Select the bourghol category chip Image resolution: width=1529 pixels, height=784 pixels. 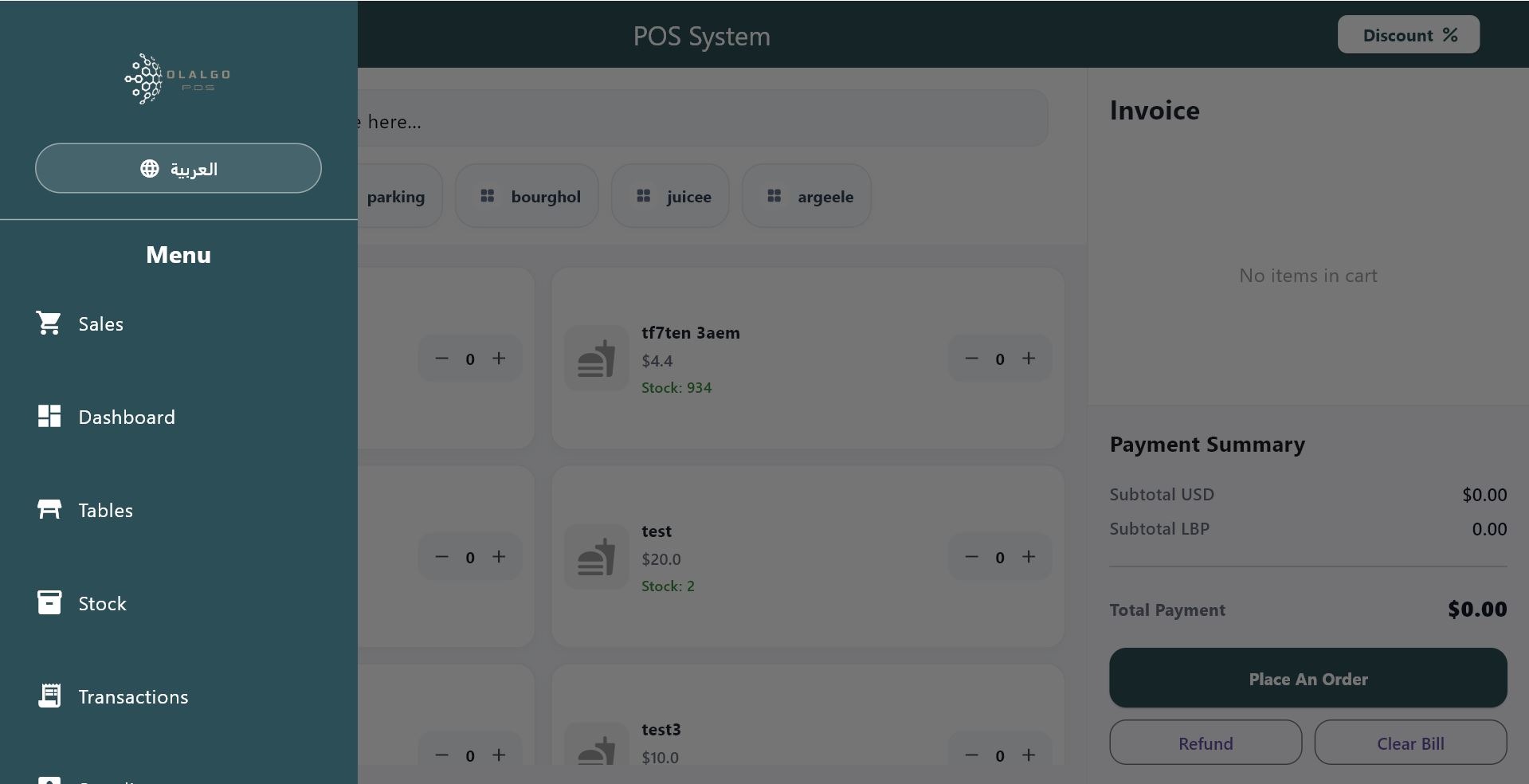pyautogui.click(x=527, y=196)
